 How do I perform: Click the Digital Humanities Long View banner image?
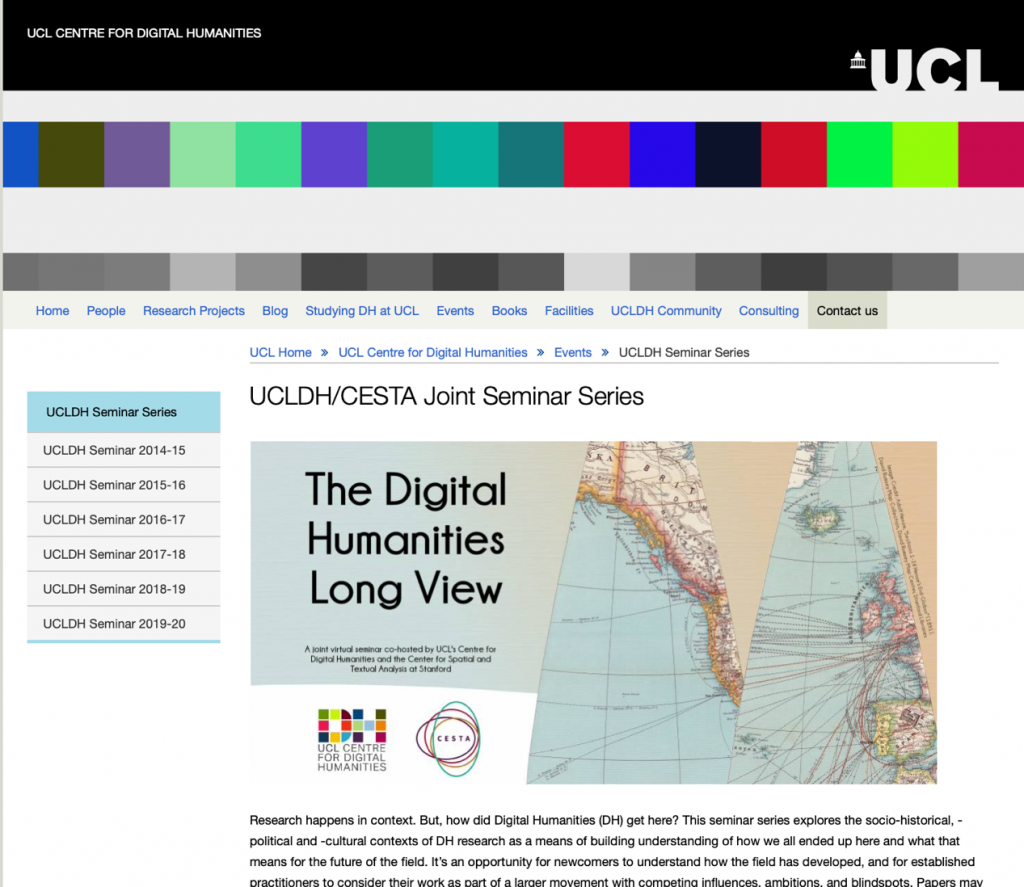tap(594, 613)
